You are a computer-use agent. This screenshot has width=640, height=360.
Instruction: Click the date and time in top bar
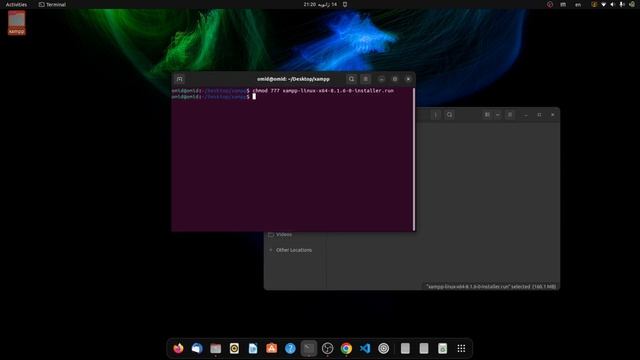pos(320,4)
